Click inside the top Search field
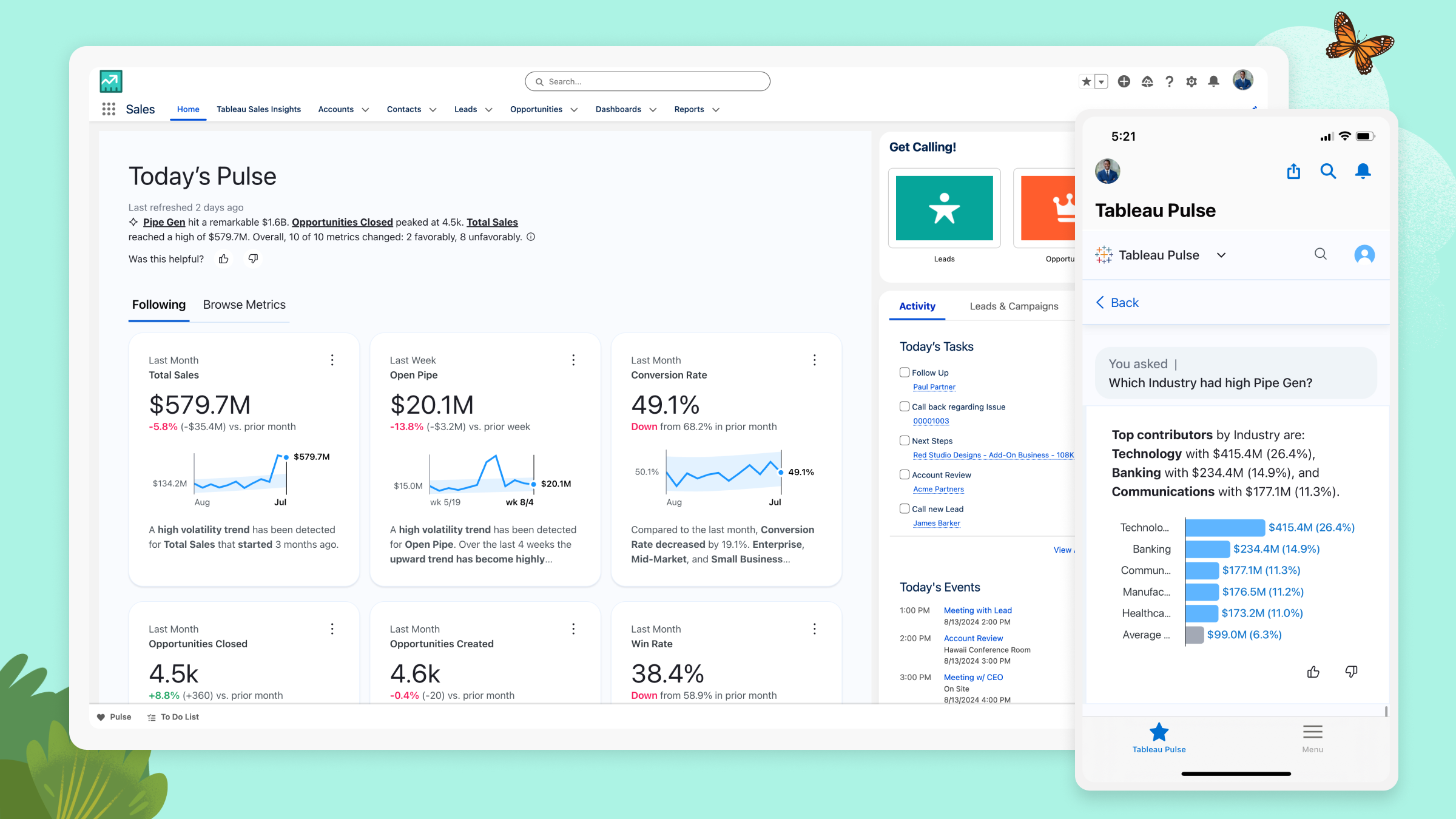Screen dimensions: 1456x819 pos(647,81)
